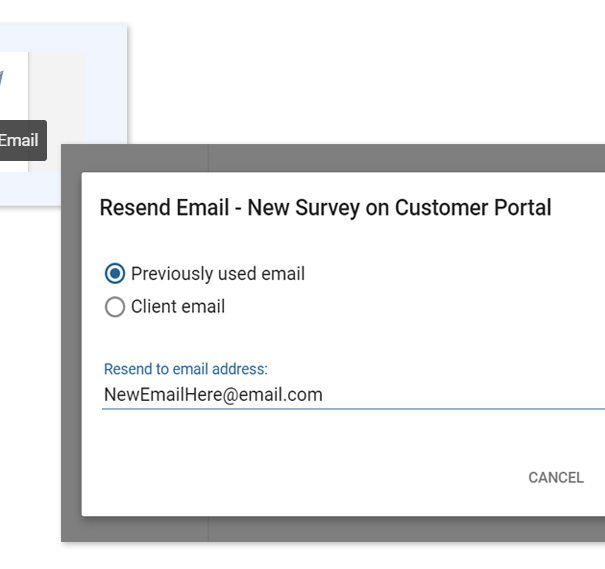Image resolution: width=605 pixels, height=569 pixels.
Task: Choose the "Client email" radio option
Action: (x=115, y=308)
